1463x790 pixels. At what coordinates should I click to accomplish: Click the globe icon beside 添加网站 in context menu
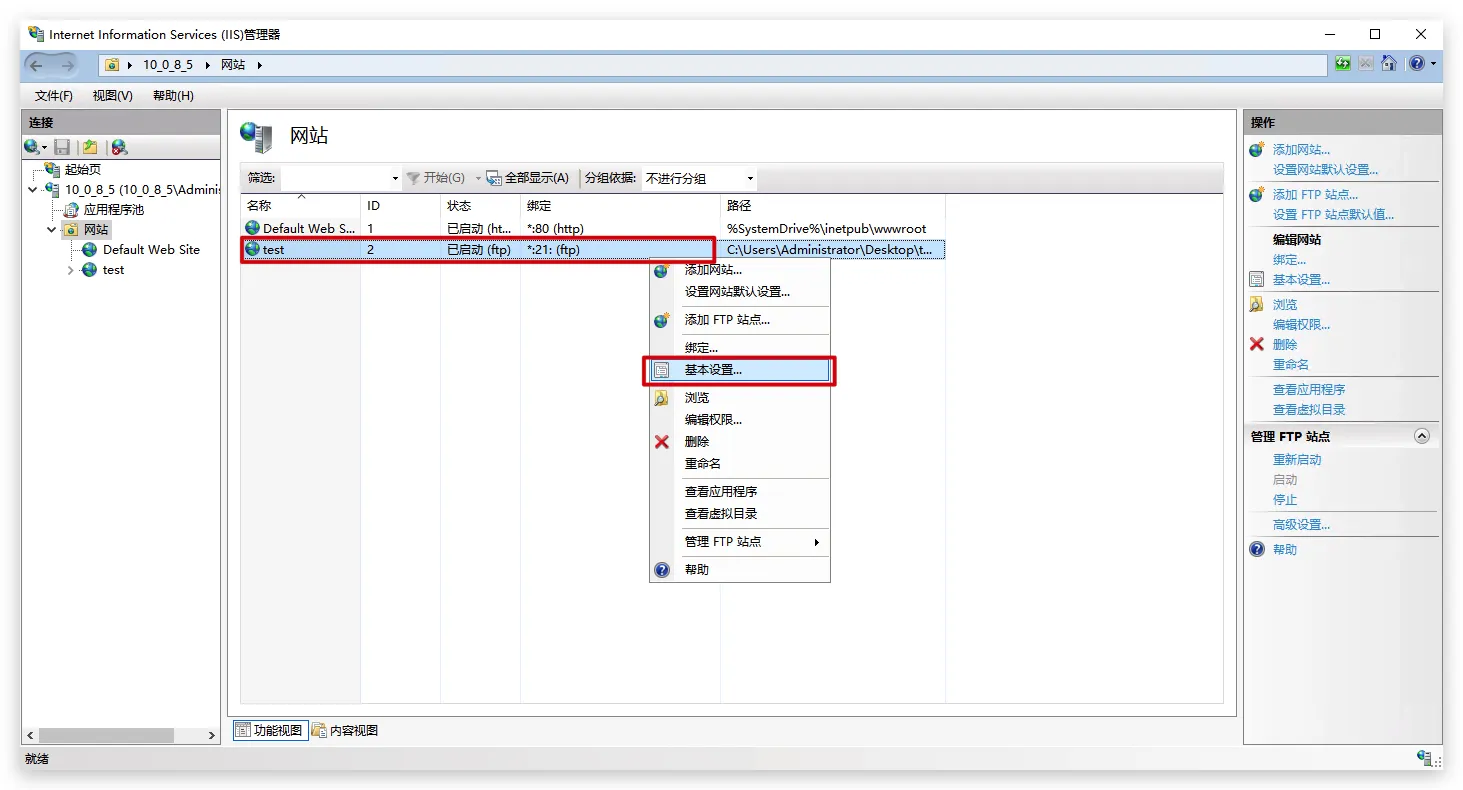[661, 270]
